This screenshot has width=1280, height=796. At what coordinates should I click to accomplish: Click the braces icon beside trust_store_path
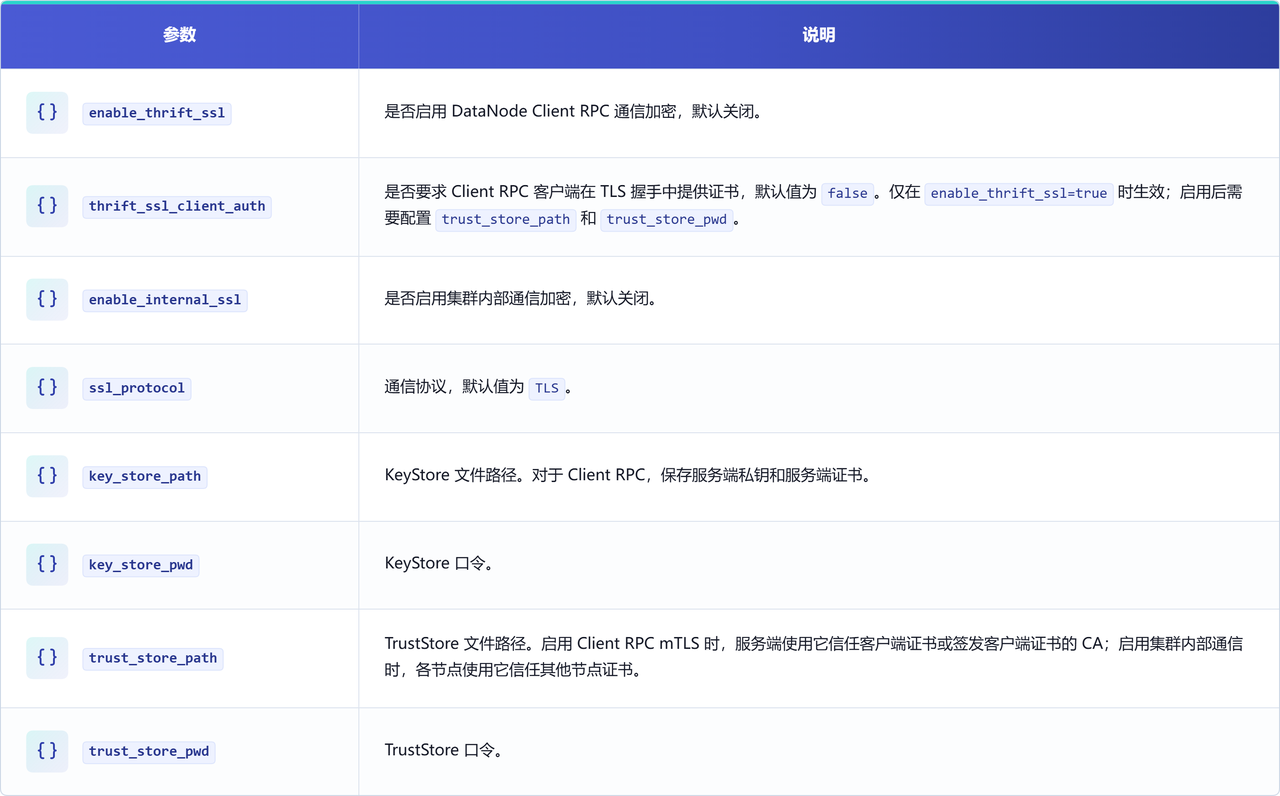point(47,658)
